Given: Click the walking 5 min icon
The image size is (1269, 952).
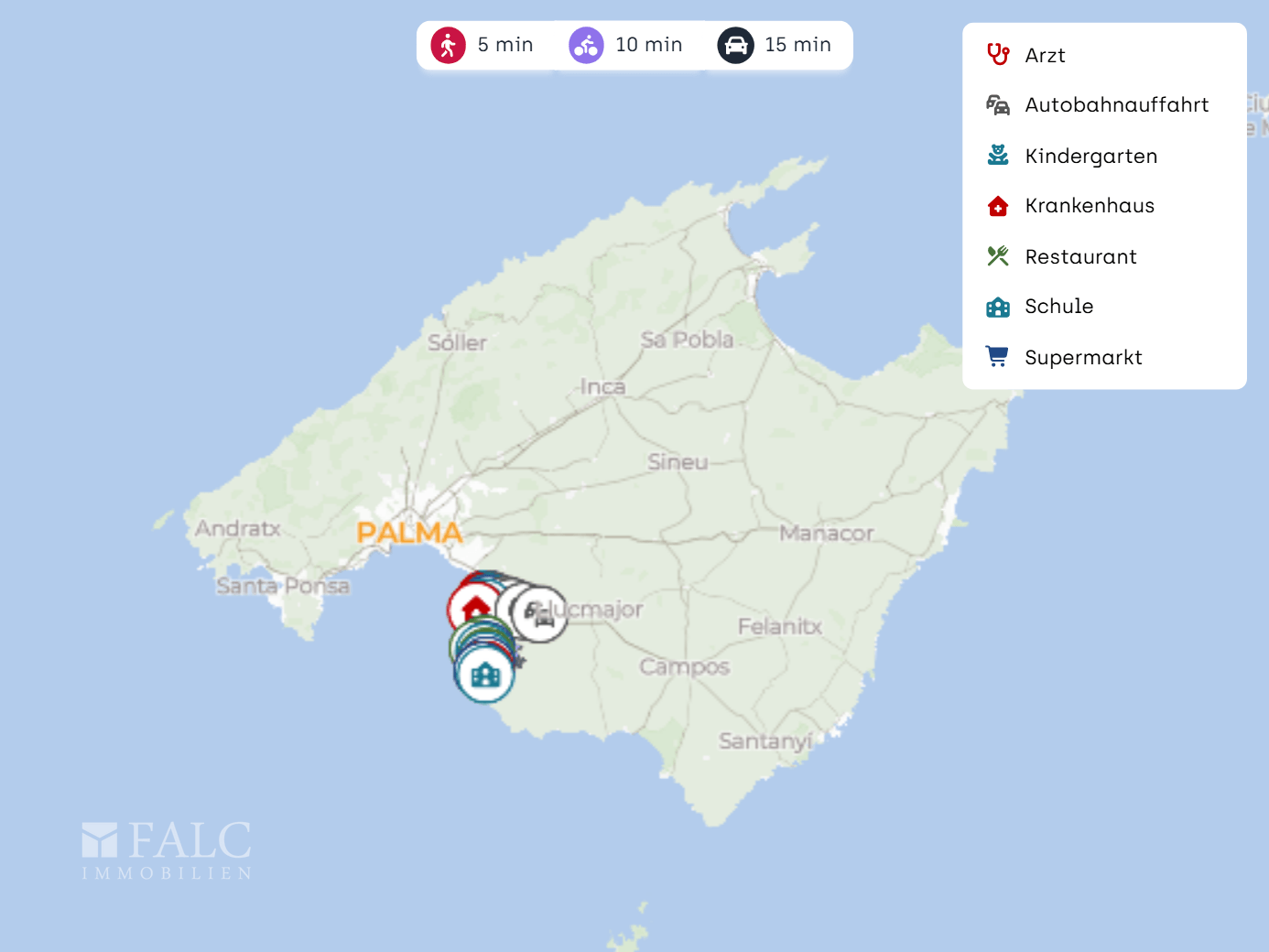Looking at the screenshot, I should point(449,45).
